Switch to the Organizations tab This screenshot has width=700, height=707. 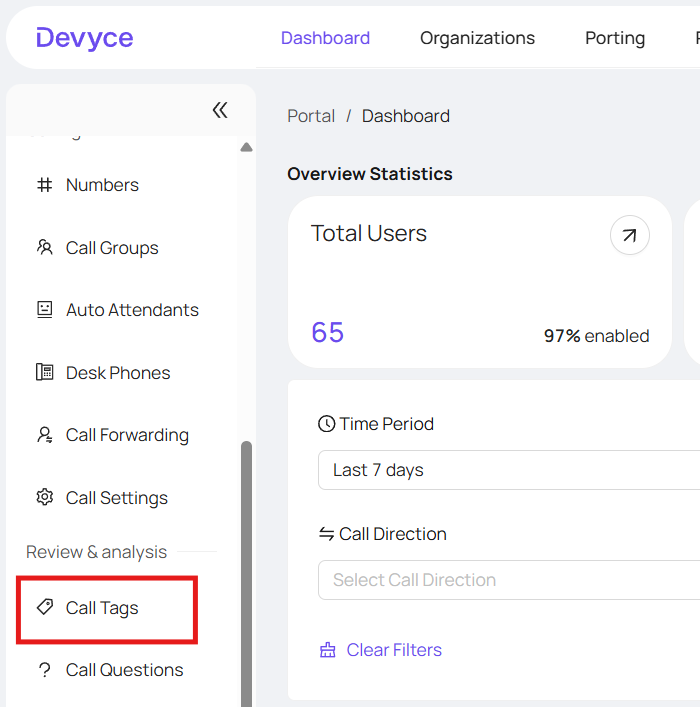(x=477, y=38)
